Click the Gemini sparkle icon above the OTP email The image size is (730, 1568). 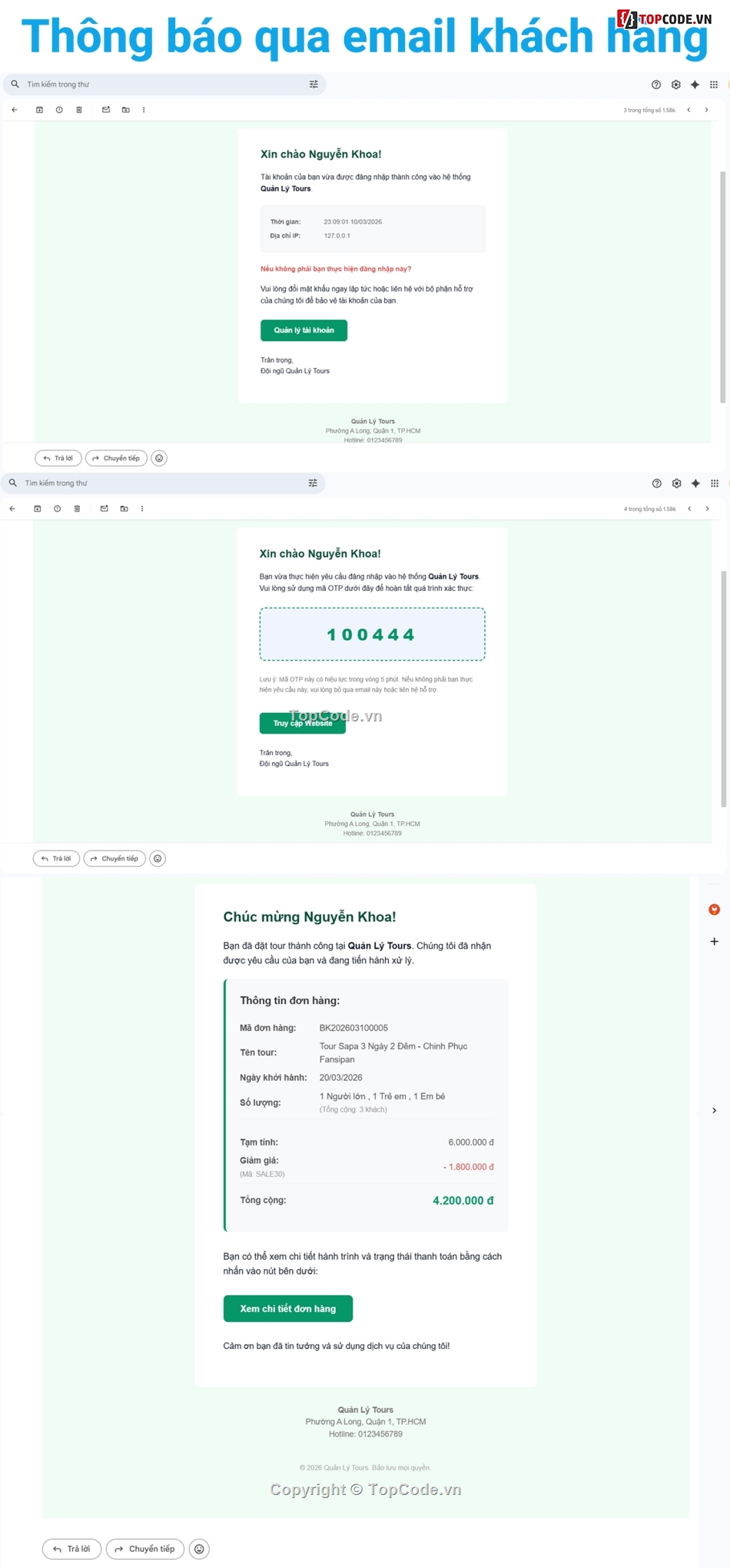click(x=695, y=483)
